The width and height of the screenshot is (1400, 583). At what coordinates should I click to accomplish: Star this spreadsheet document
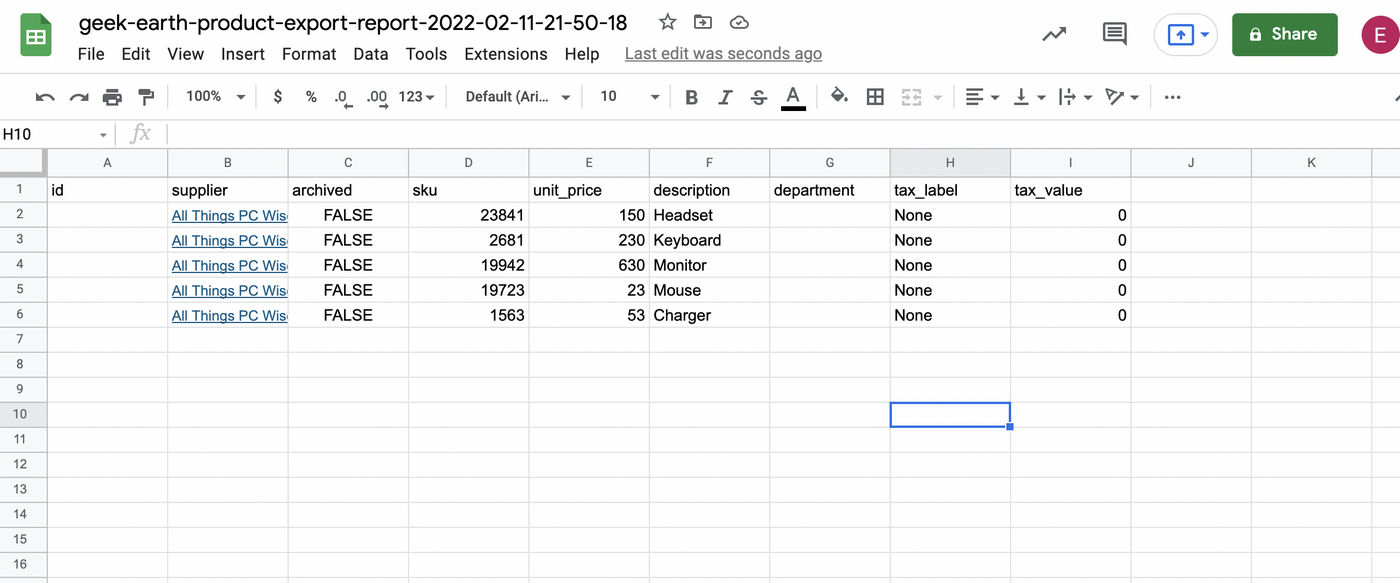click(x=668, y=22)
